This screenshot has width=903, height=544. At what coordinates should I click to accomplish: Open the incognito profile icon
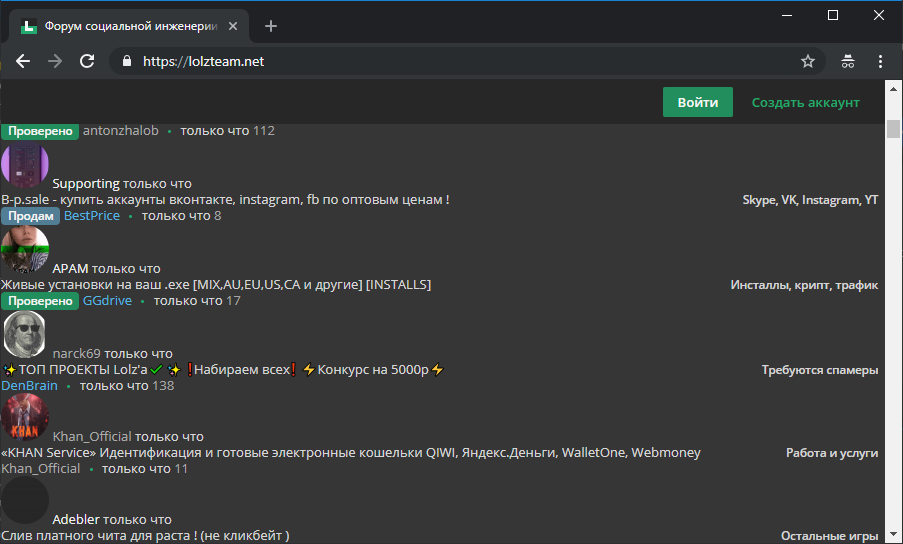point(848,61)
